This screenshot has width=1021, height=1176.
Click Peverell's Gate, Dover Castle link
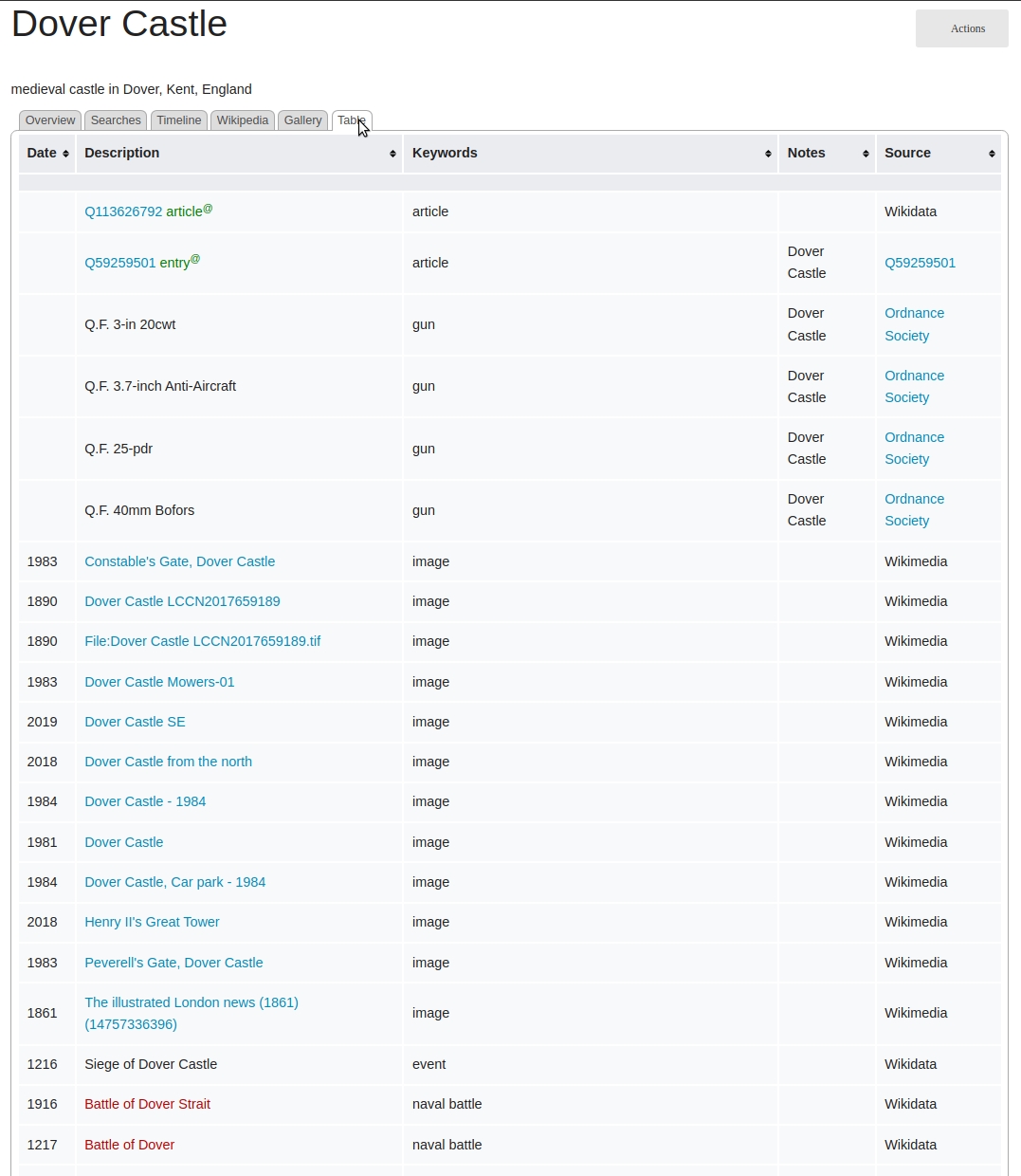pyautogui.click(x=173, y=963)
